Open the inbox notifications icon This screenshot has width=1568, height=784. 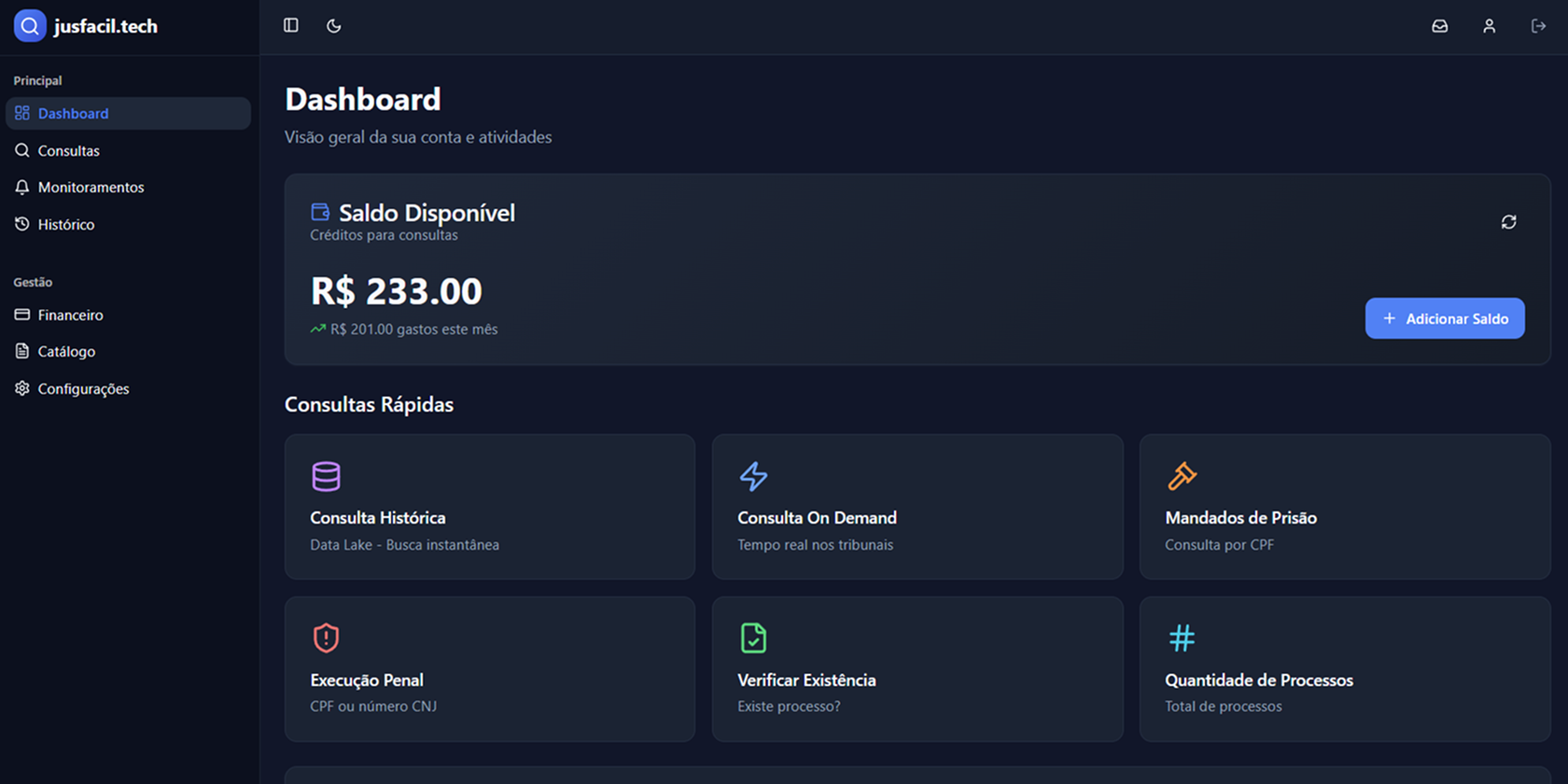(x=1440, y=26)
